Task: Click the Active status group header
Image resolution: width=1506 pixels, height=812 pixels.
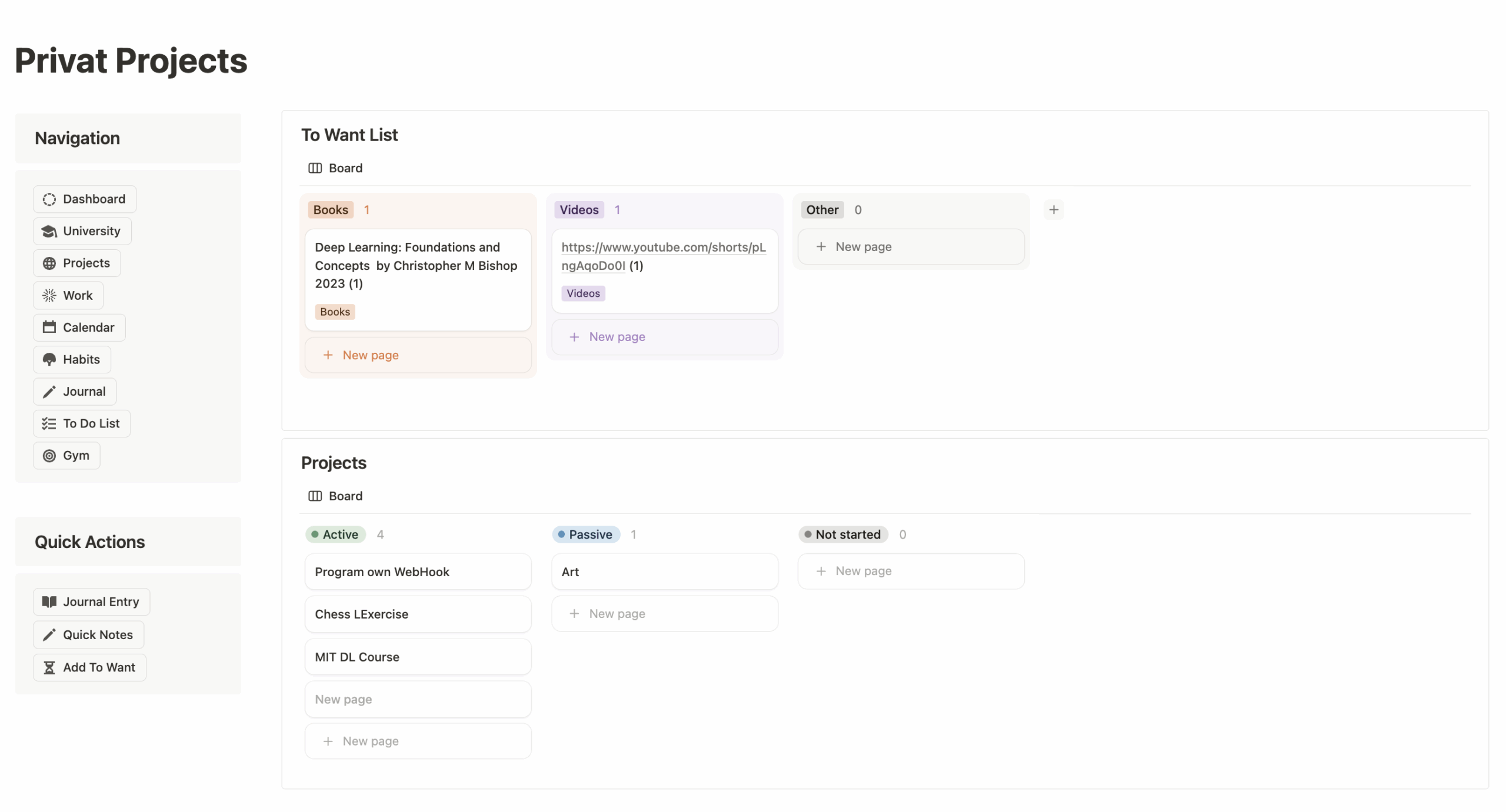Action: click(335, 534)
